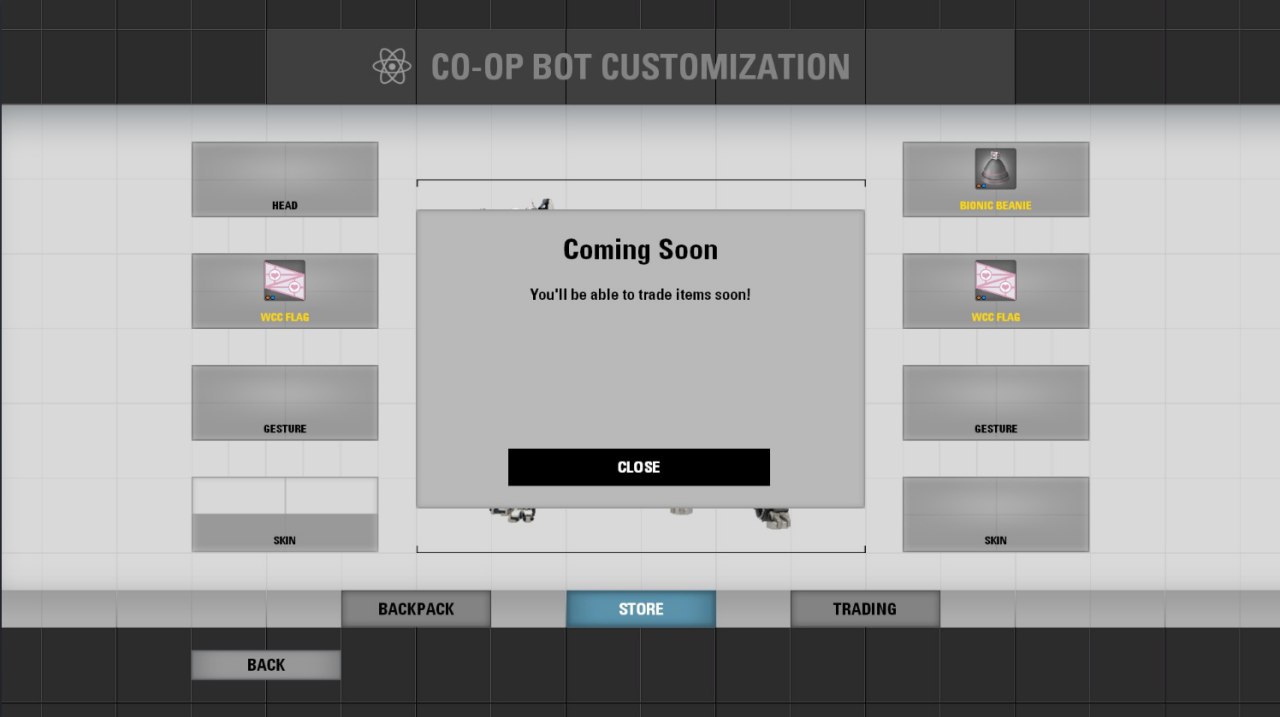Click the 'CO-OP BOT CUSTOMIZATION' title text

pos(640,67)
